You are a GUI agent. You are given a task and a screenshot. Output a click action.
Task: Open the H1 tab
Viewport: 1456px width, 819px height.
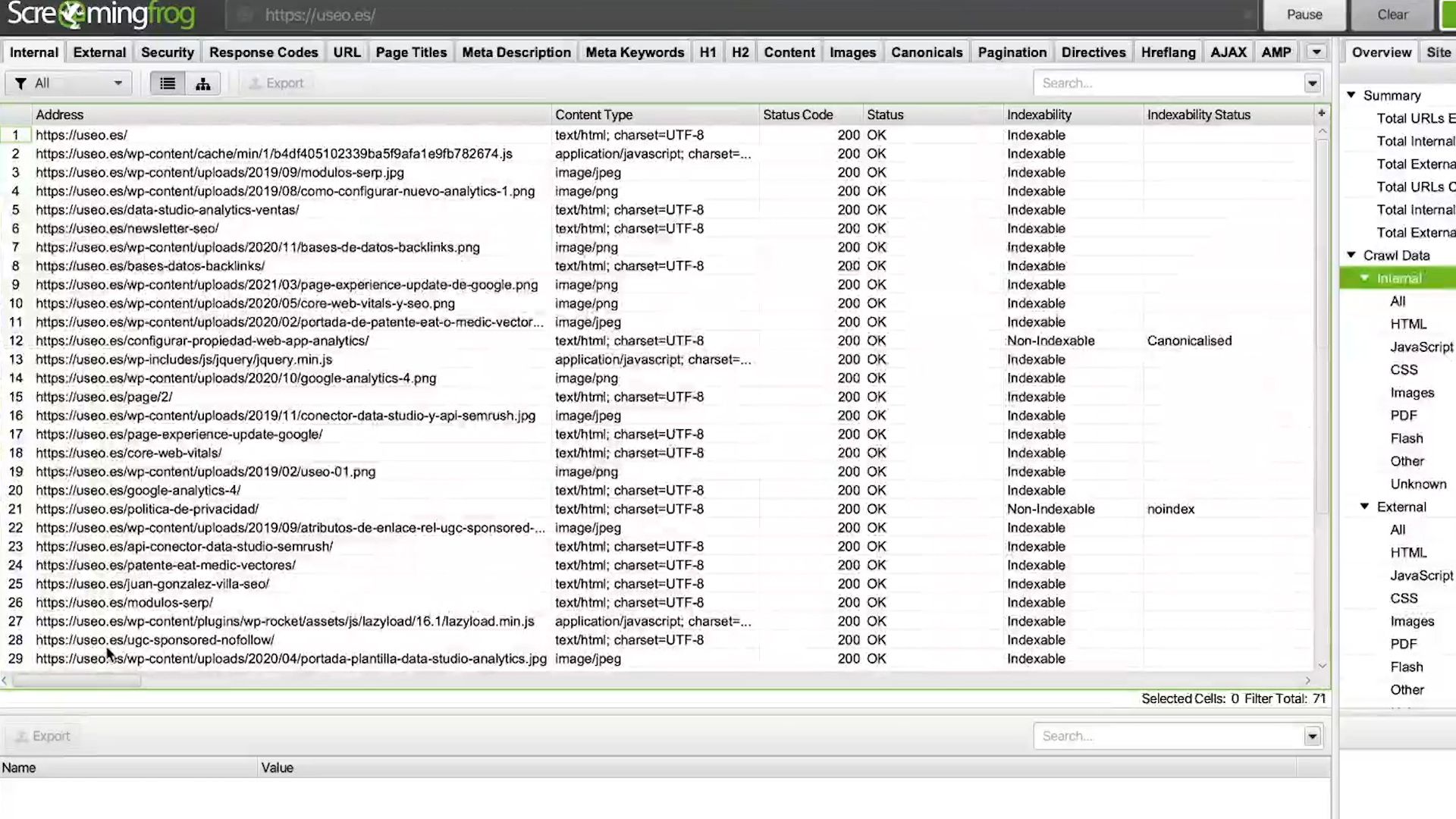[708, 52]
